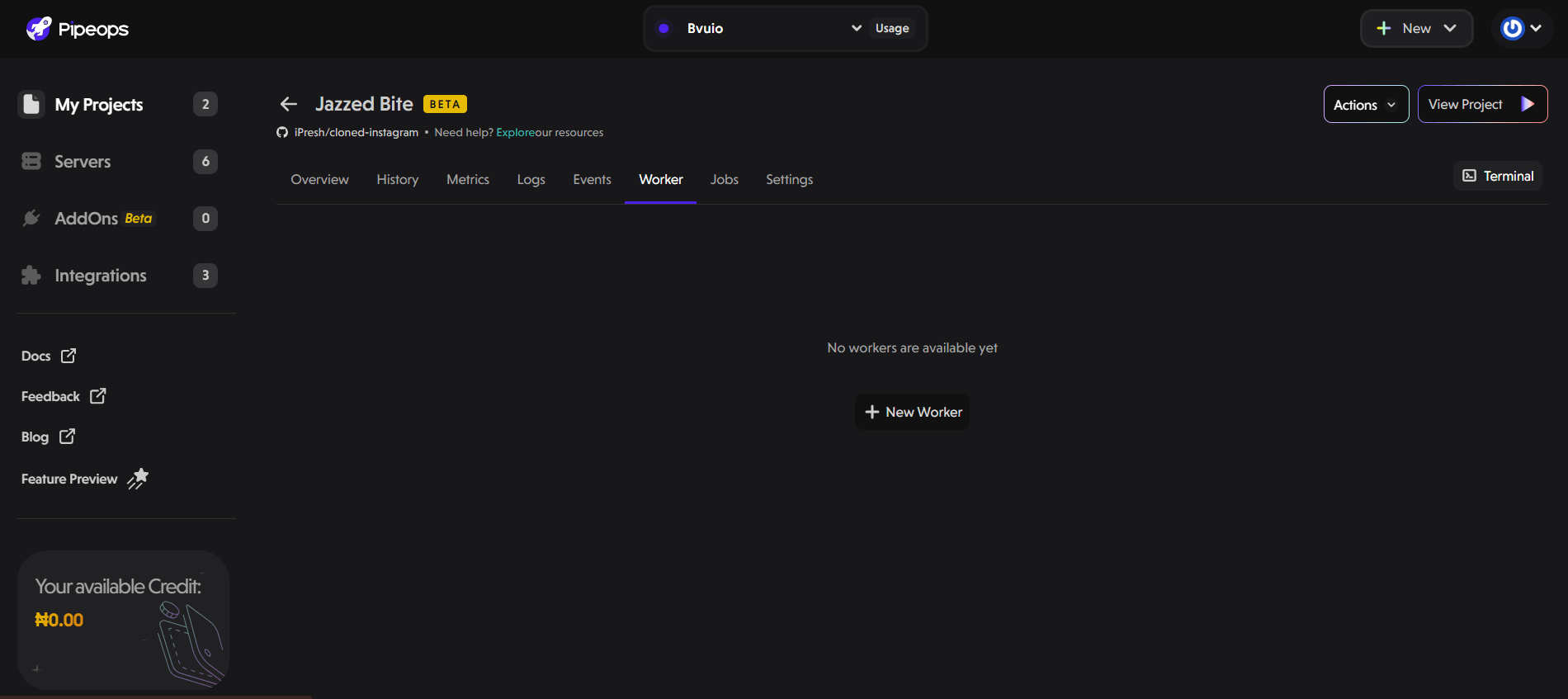Click the plus icon in New Worker
This screenshot has height=699, width=1568.
871,412
